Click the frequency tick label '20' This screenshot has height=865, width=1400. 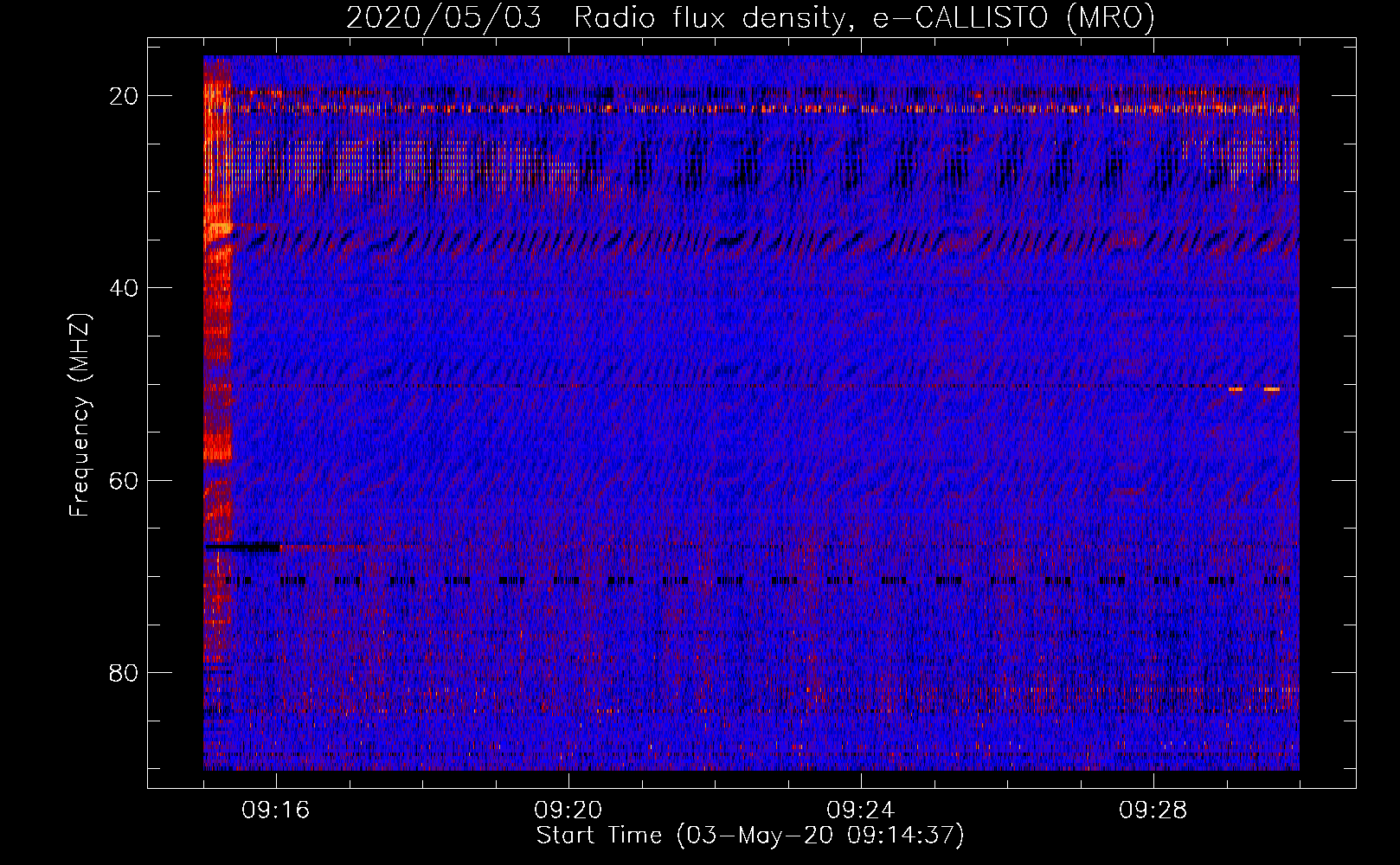tap(124, 96)
